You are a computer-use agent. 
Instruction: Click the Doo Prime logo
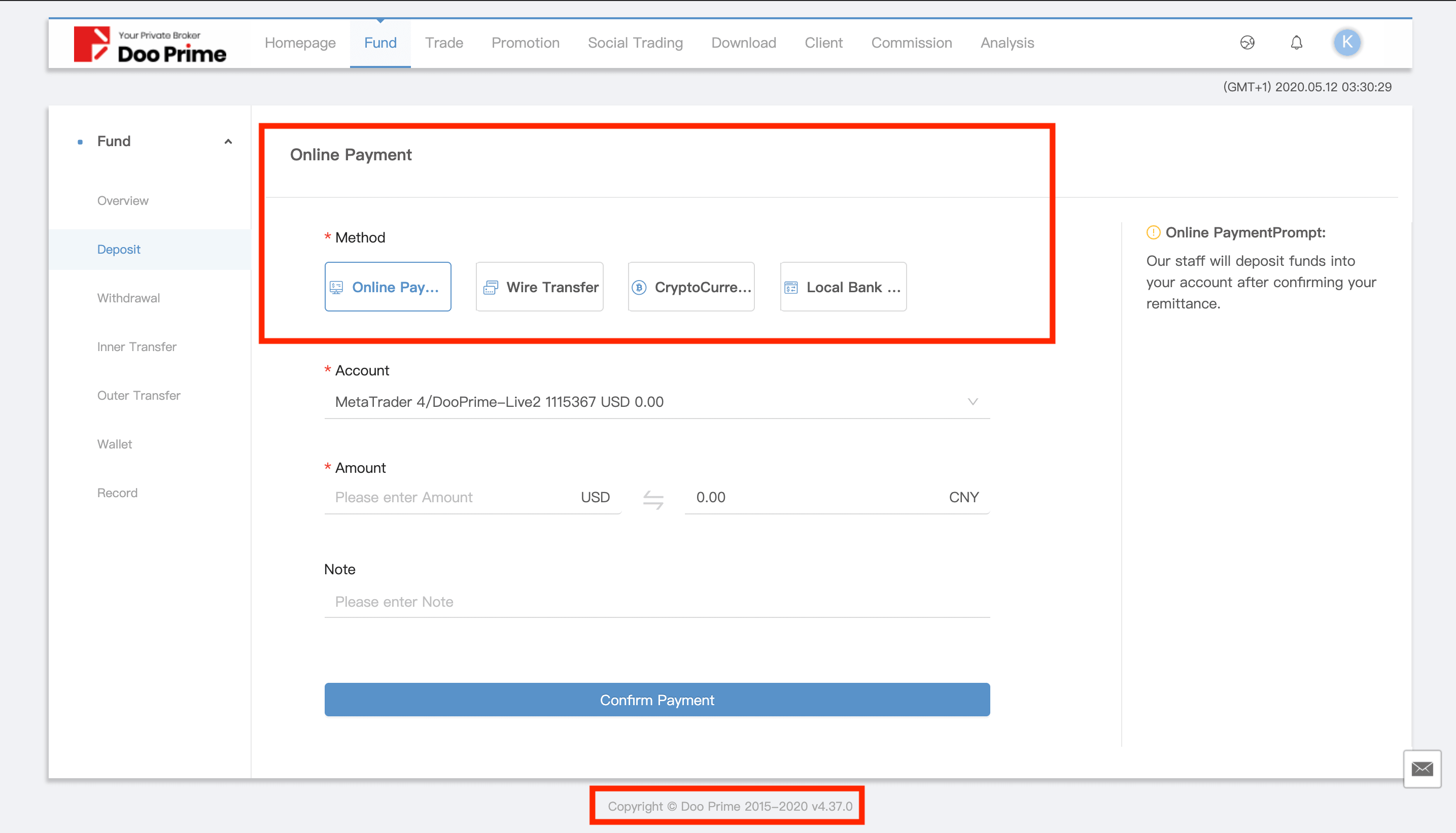click(150, 44)
